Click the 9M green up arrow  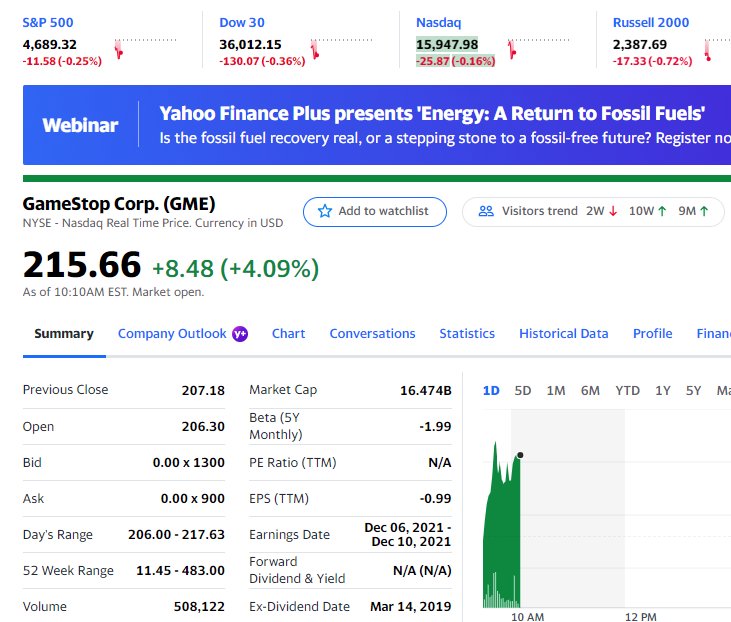point(704,211)
